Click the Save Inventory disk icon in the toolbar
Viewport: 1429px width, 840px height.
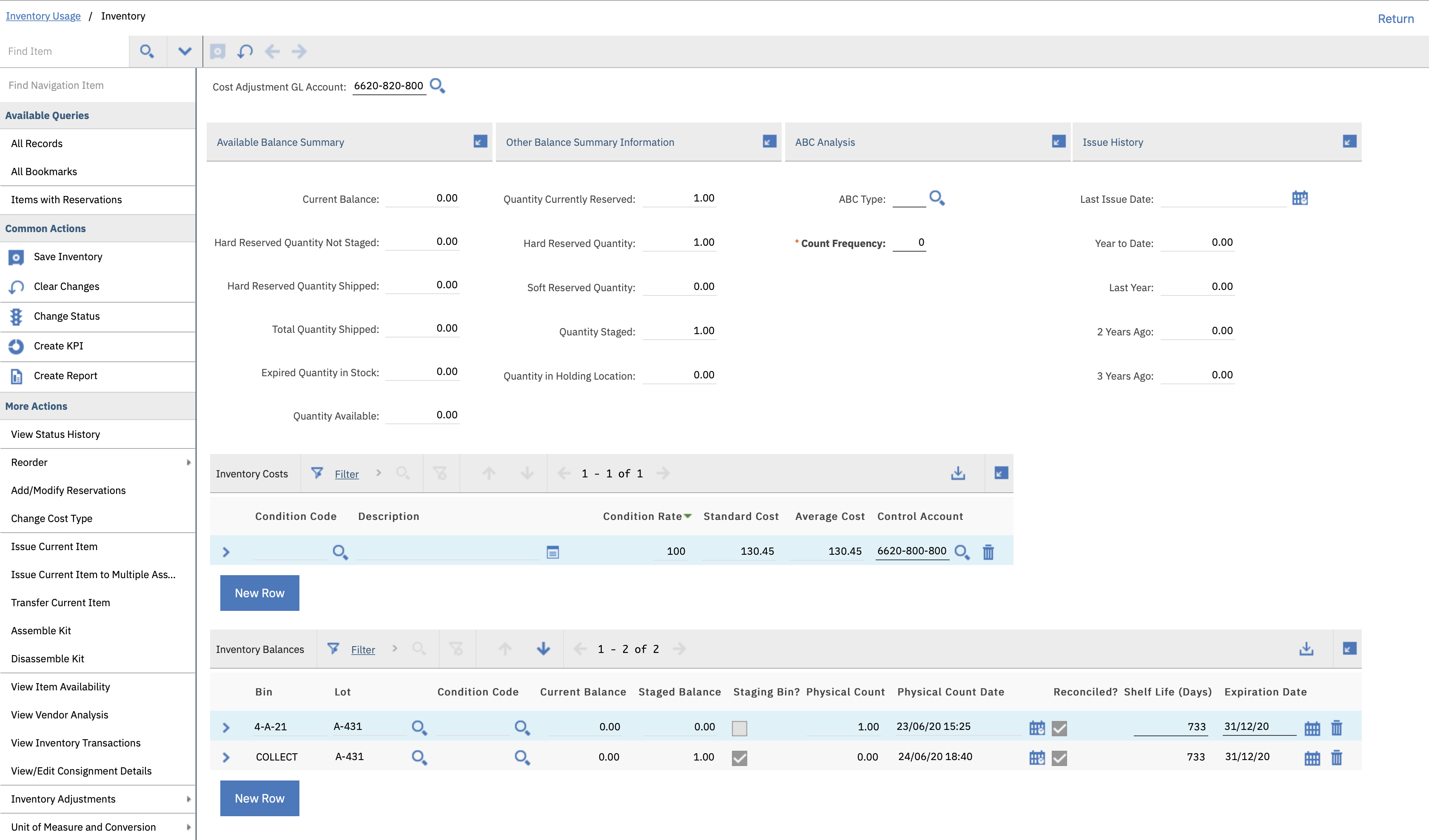(218, 51)
